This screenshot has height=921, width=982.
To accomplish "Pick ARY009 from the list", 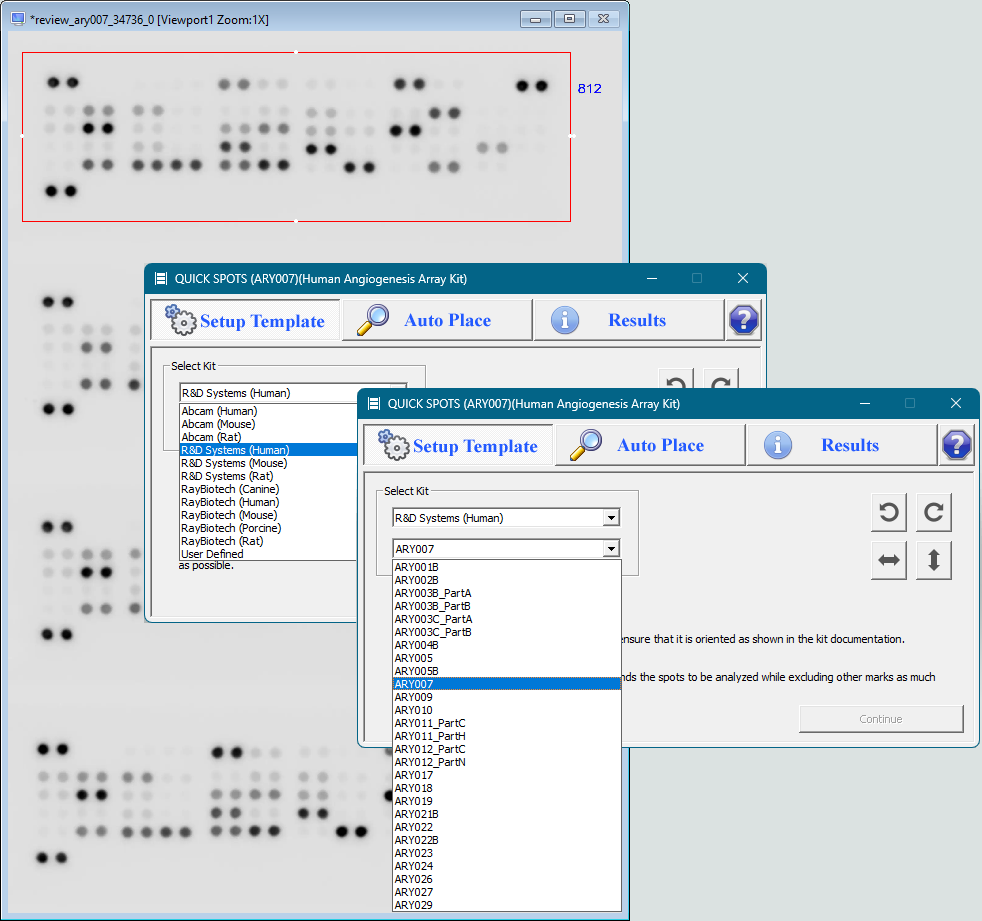I will point(507,697).
